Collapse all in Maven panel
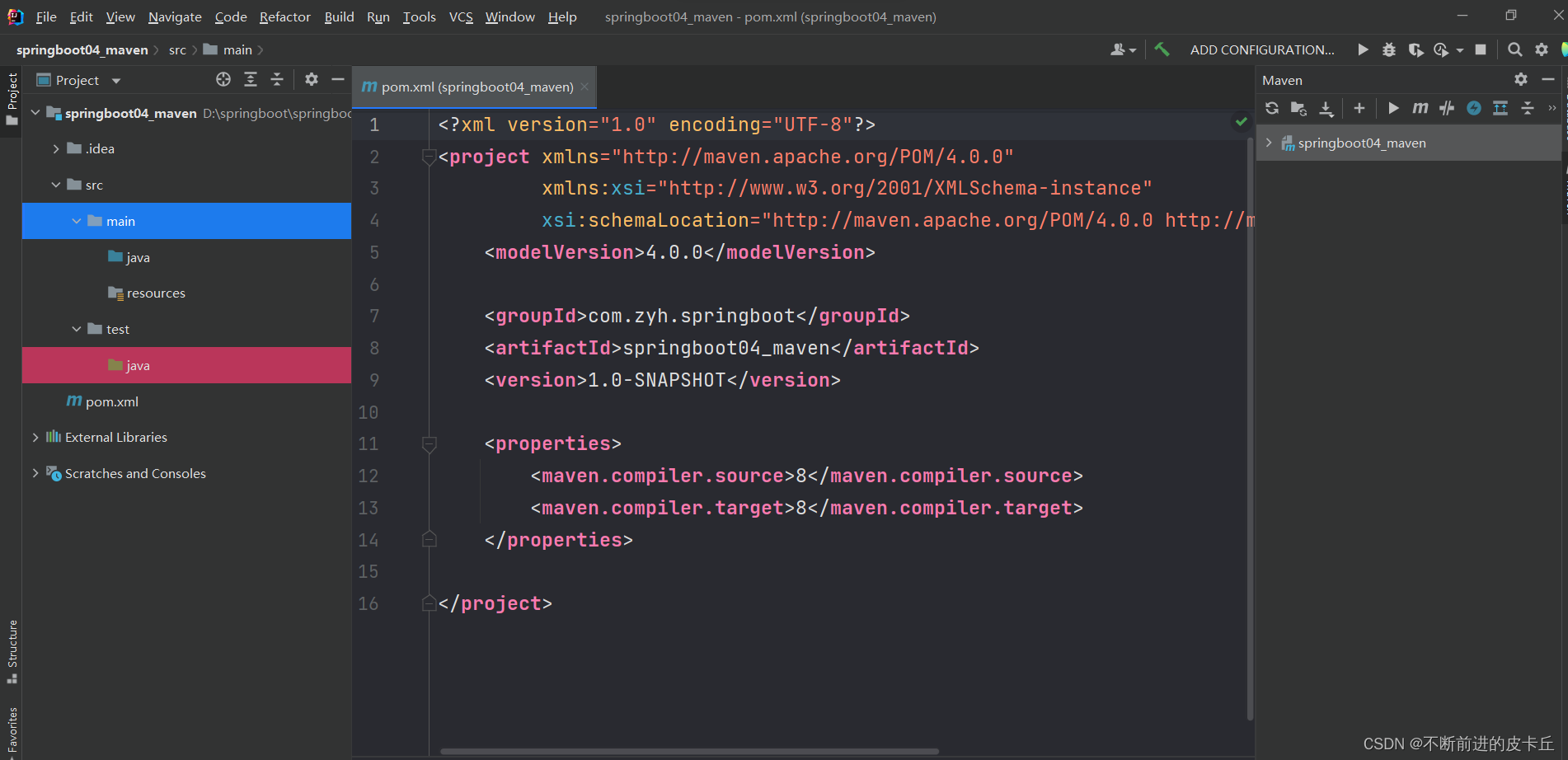Screen dimensions: 1568x760 pyautogui.click(x=1528, y=108)
